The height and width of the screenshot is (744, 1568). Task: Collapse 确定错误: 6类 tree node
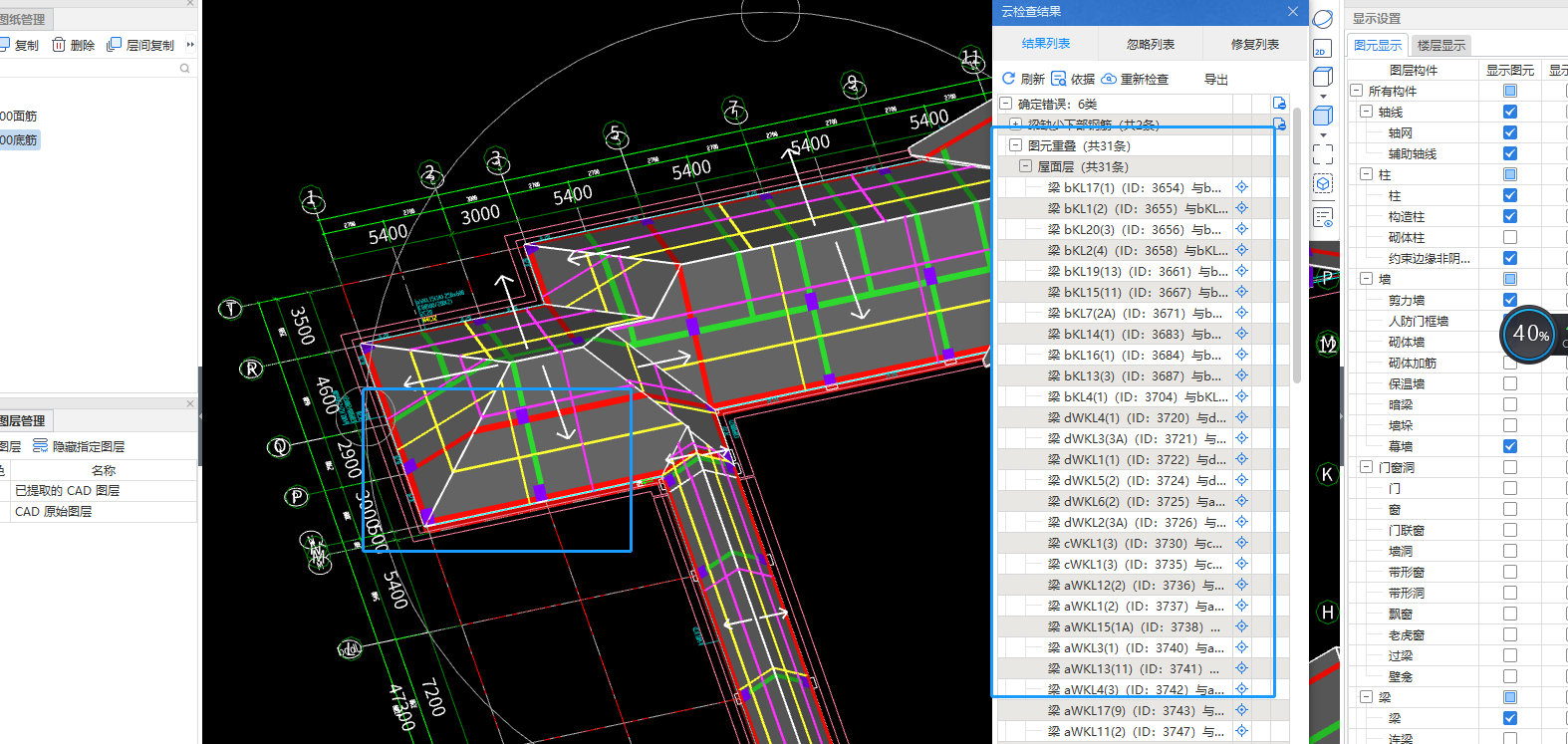pyautogui.click(x=1006, y=104)
